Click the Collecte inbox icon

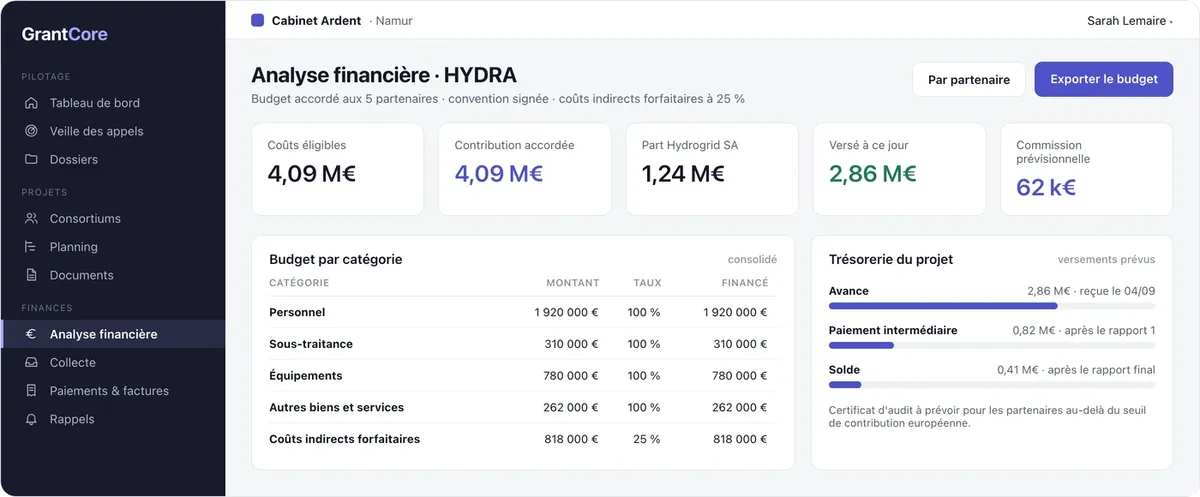[31, 362]
